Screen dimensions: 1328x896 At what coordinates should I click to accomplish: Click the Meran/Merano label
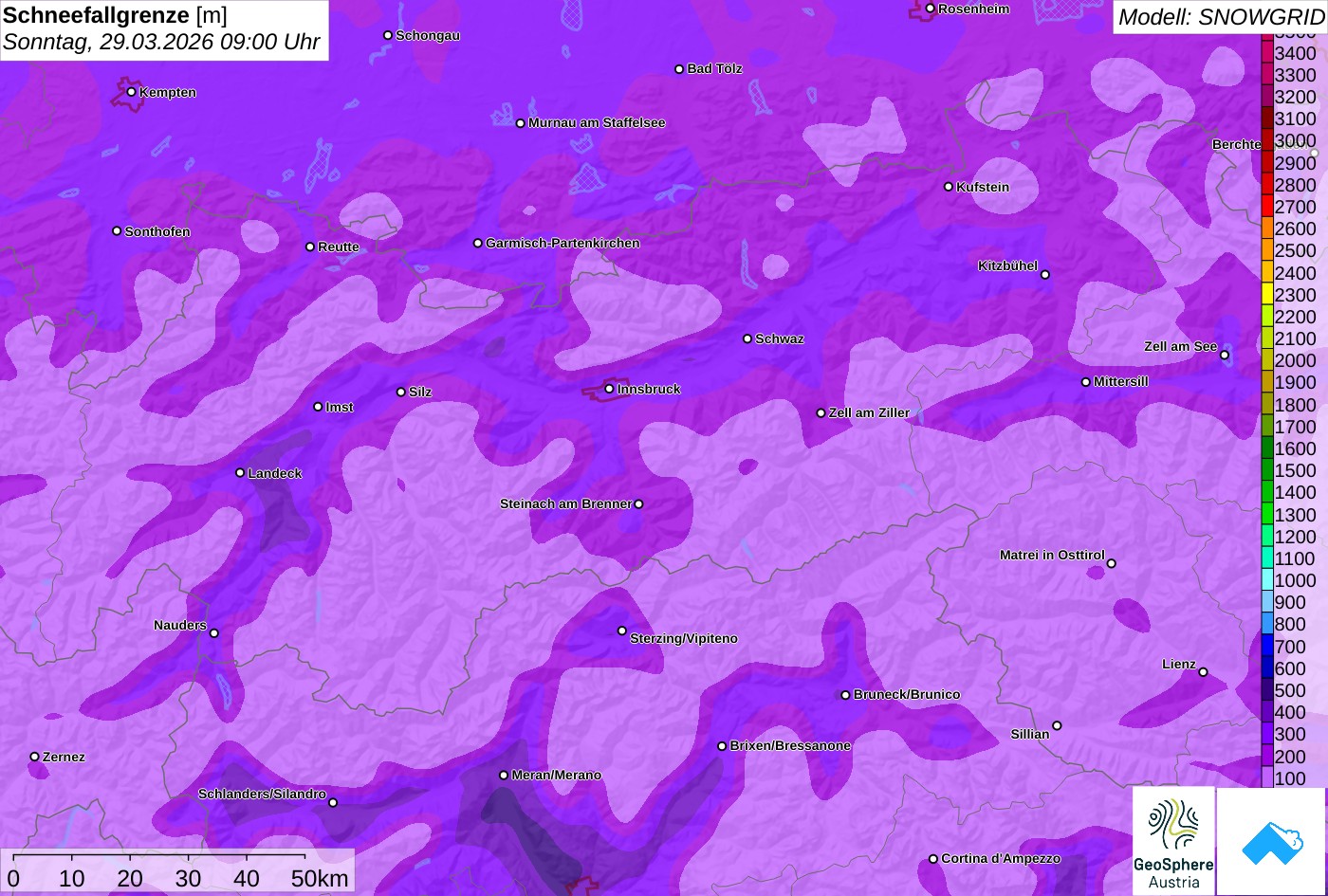[557, 775]
